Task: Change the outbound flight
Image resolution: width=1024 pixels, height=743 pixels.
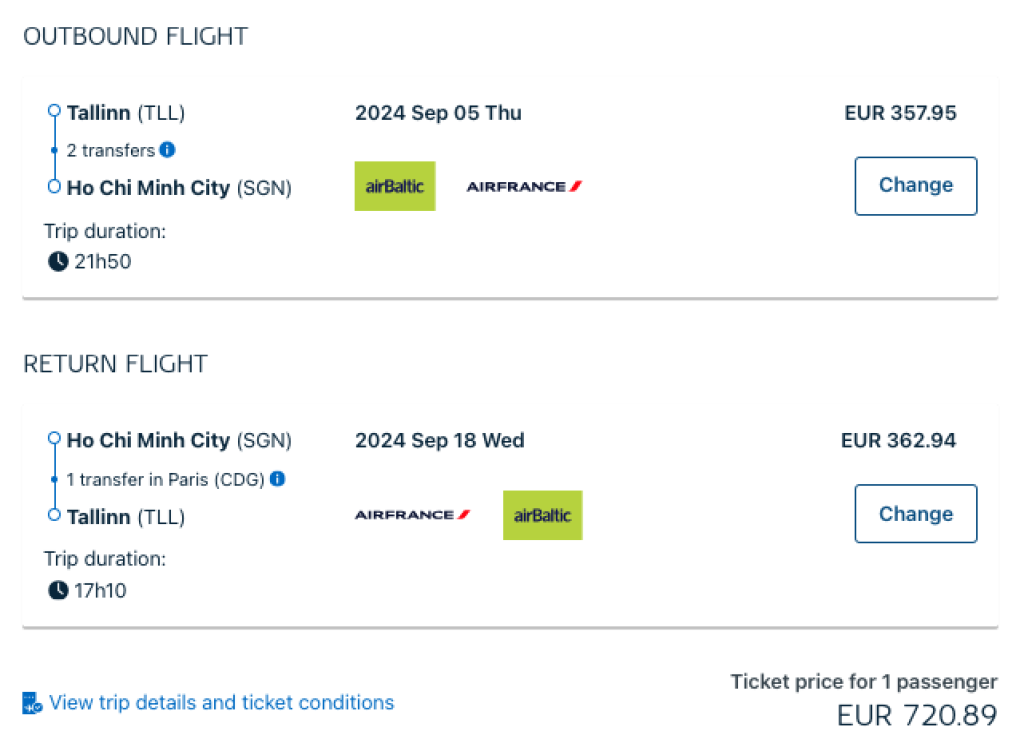Action: pos(915,186)
